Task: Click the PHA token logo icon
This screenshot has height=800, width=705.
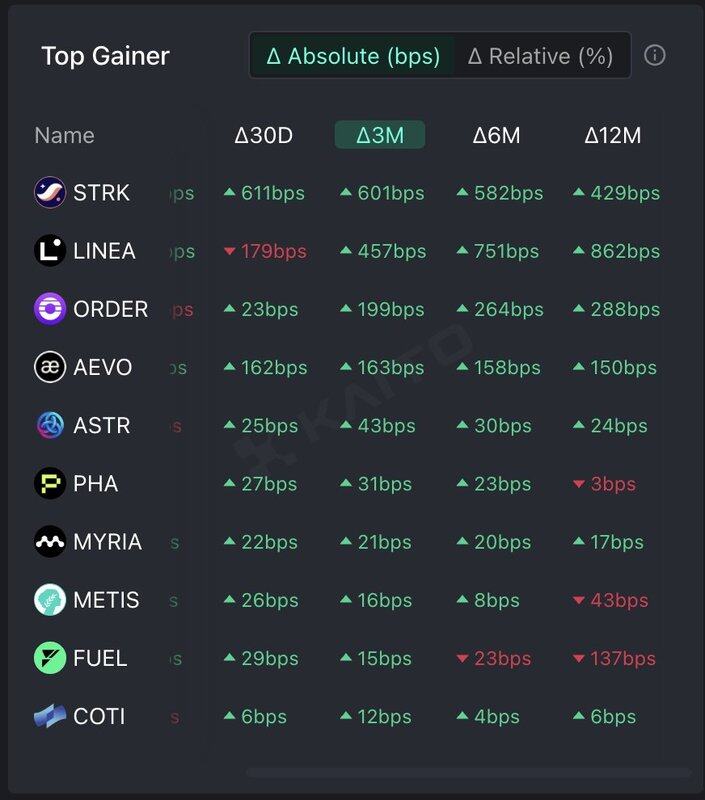Action: coord(49,483)
